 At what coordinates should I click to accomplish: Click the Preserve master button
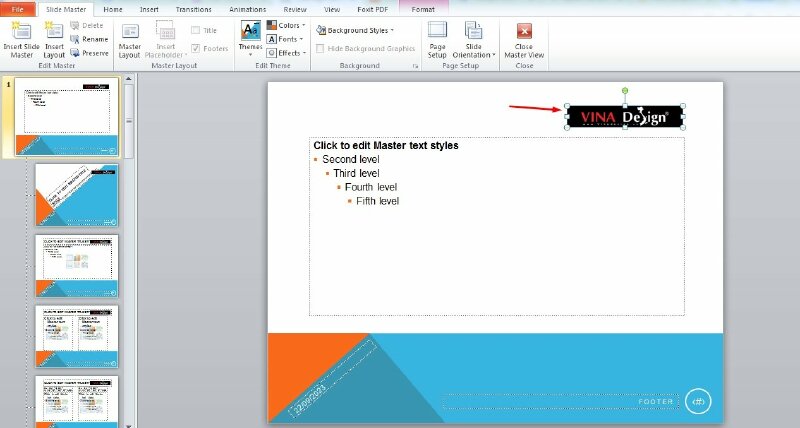click(x=89, y=53)
